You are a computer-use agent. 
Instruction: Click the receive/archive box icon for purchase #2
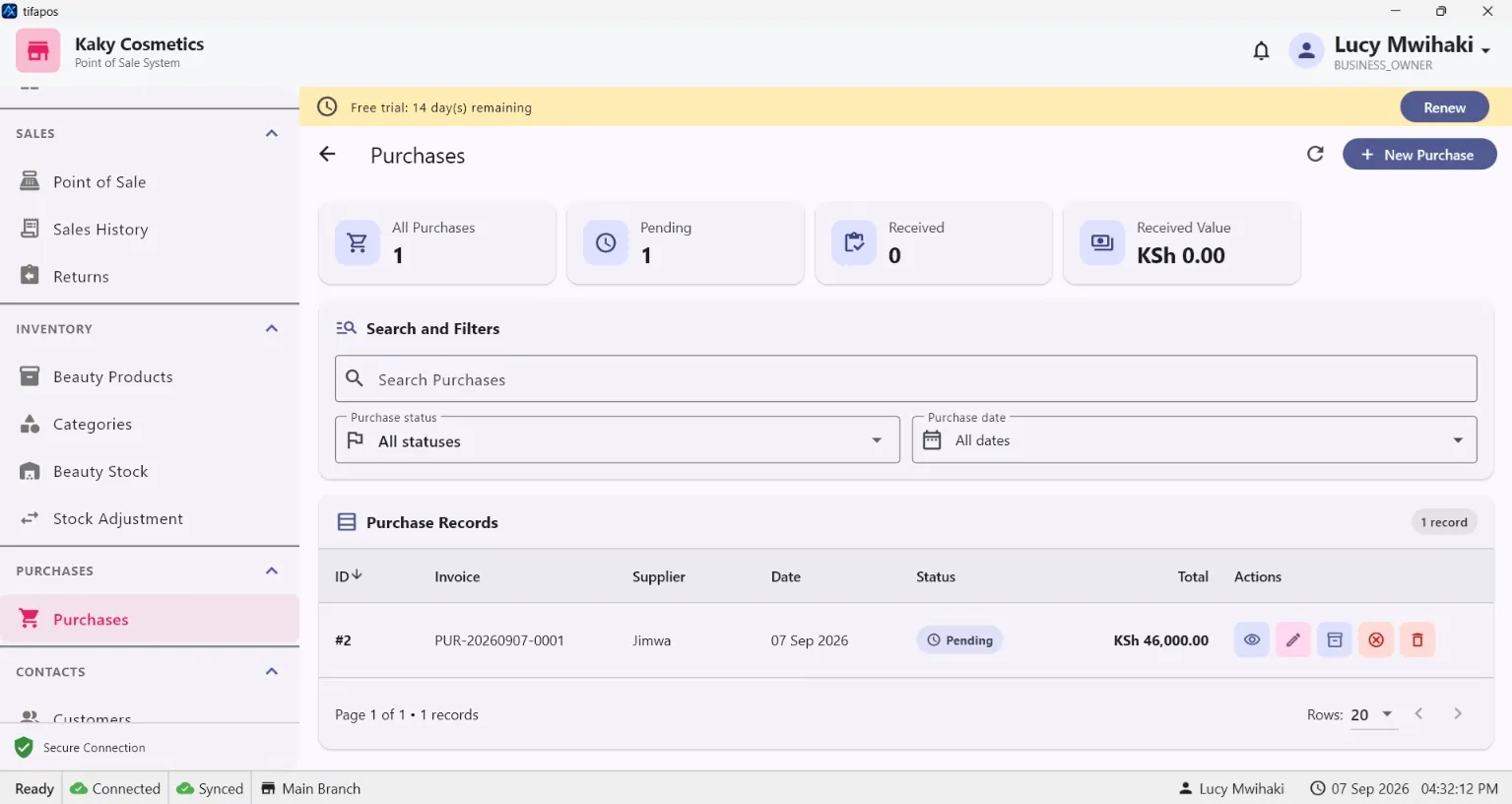[x=1335, y=640]
